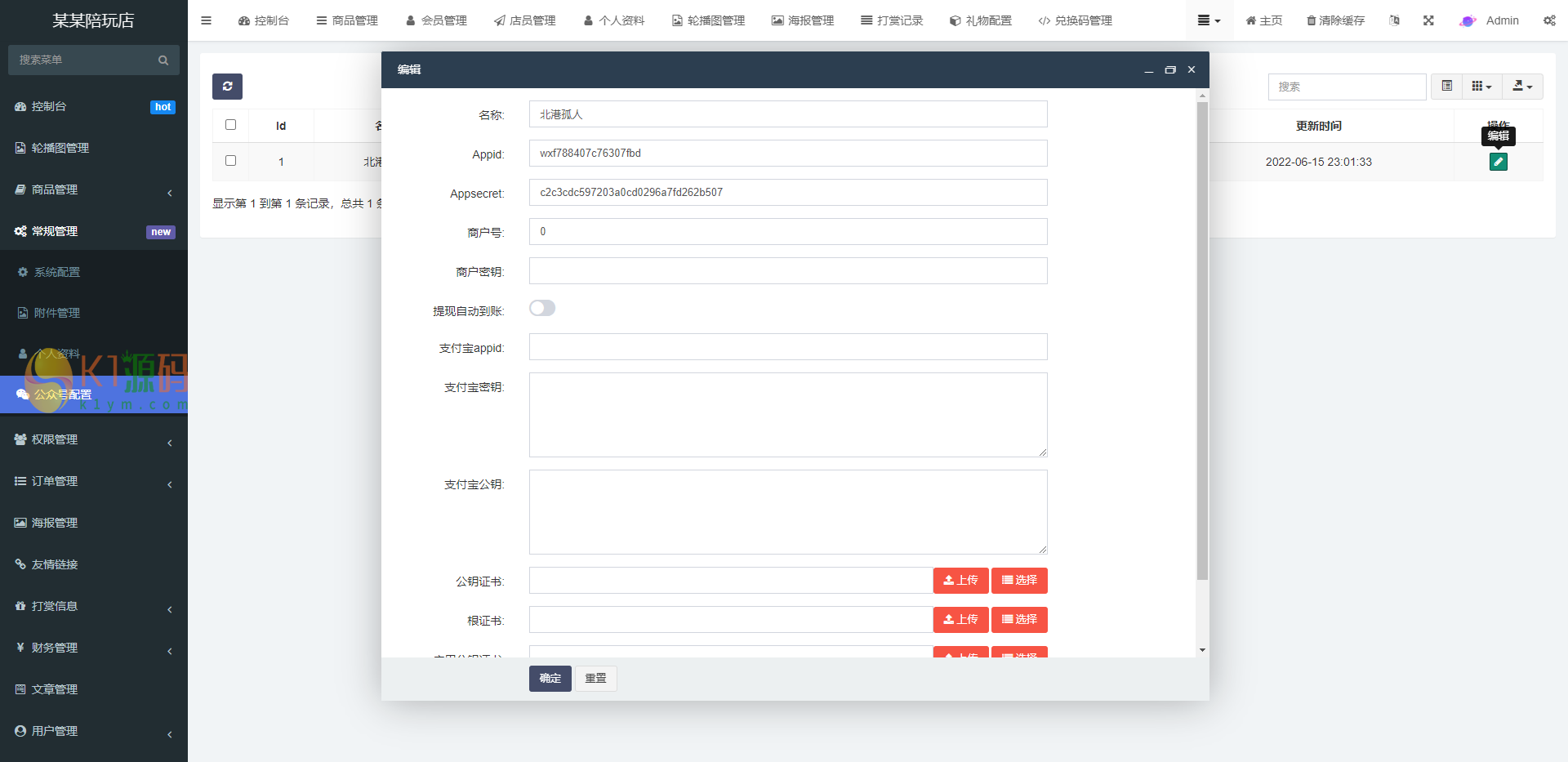The image size is (1568, 762).
Task: Click the sidebar menu search magnifier icon
Action: pyautogui.click(x=163, y=60)
